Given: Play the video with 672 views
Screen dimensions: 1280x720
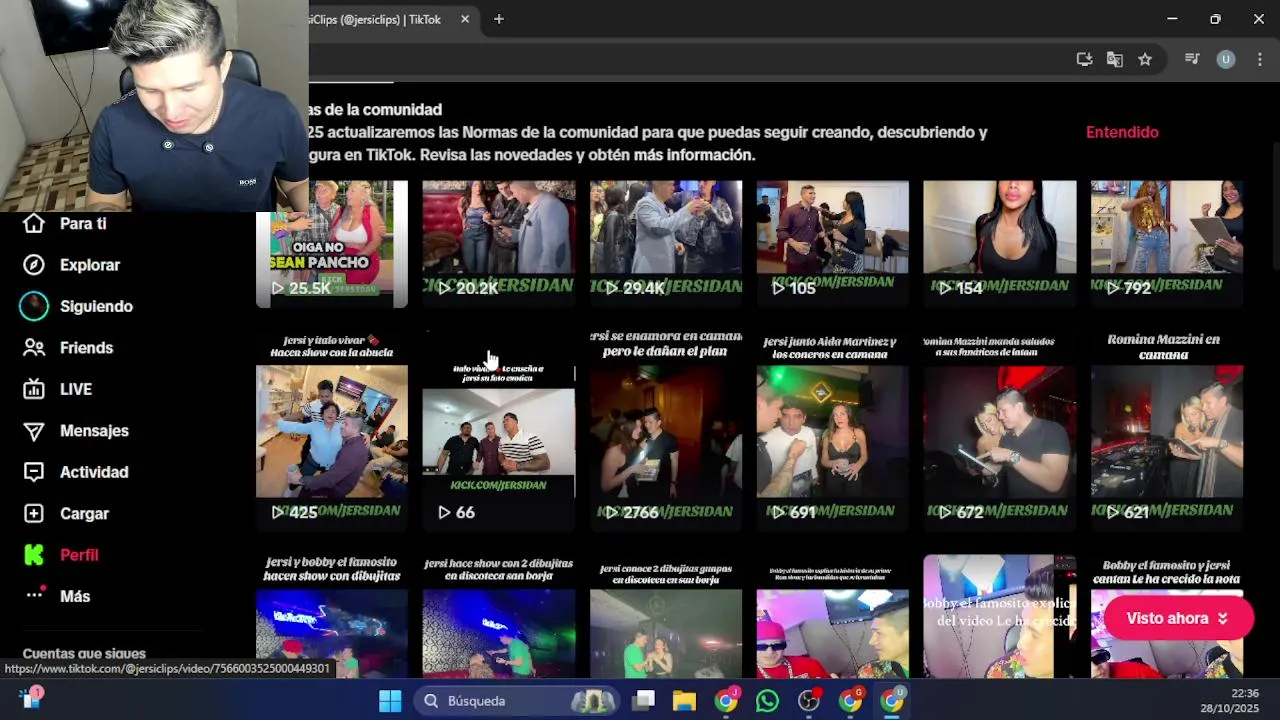Looking at the screenshot, I should coord(1000,430).
